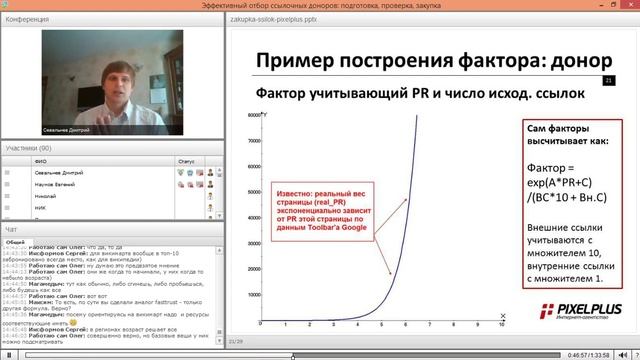This screenshot has width=640, height=360.
Task: Click participants list scroll-down arrow
Action: [219, 216]
